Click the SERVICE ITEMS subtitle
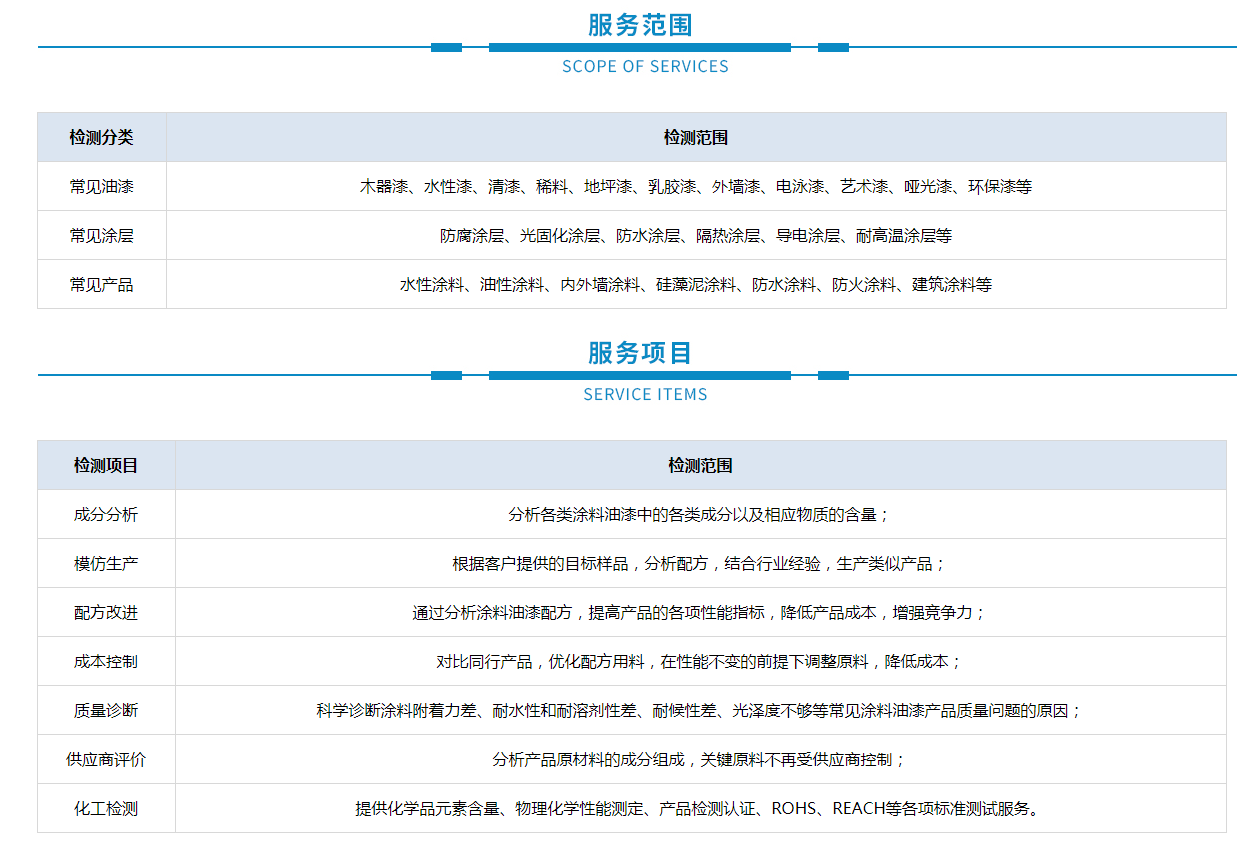Viewport: 1246px width, 858px height. [x=645, y=395]
